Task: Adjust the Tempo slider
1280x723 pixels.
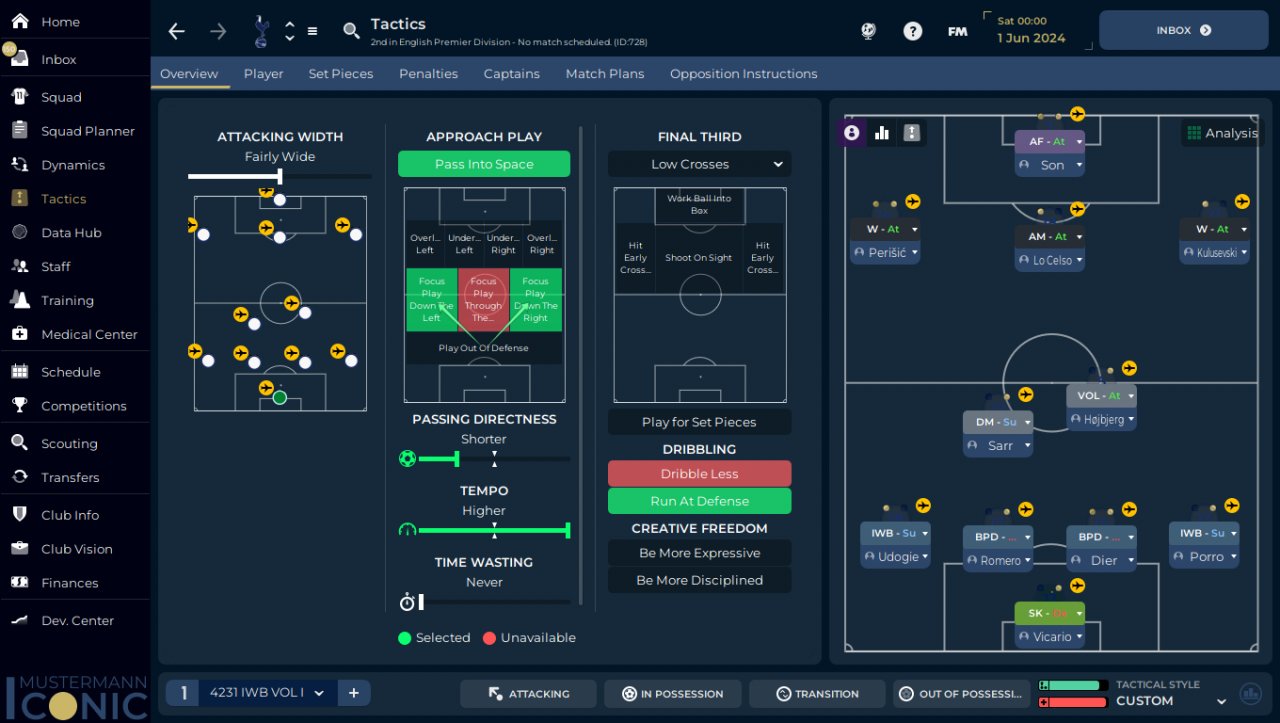Action: click(484, 530)
